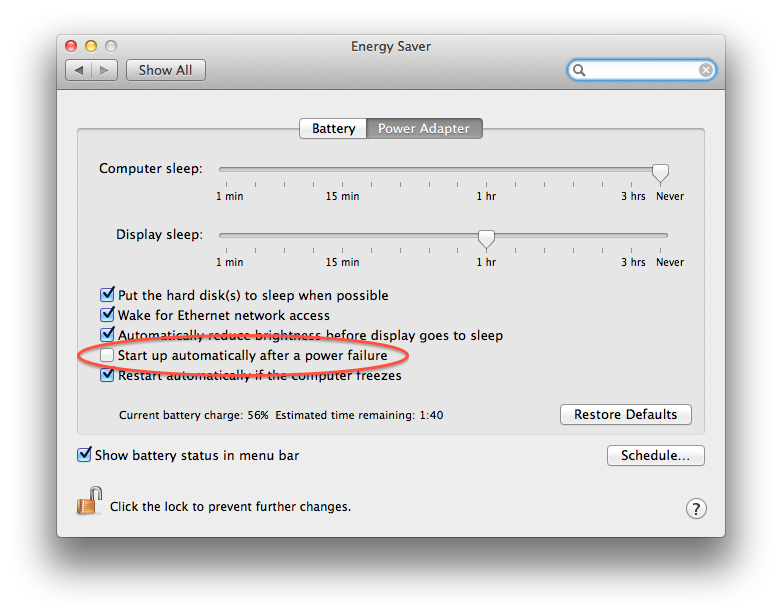Uncheck Wake for Ethernet network access
The image size is (782, 616).
107,315
